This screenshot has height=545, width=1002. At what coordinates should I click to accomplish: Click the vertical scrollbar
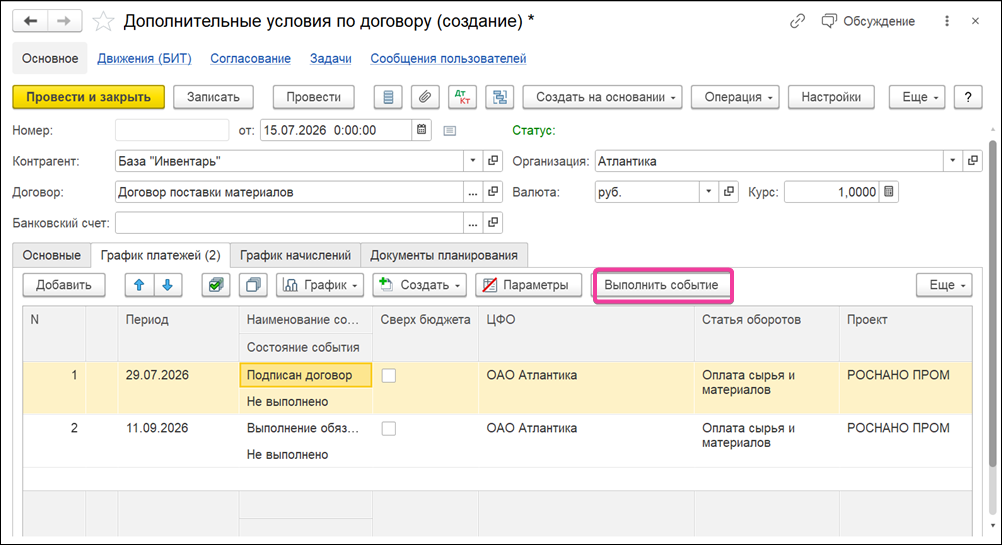(992, 303)
